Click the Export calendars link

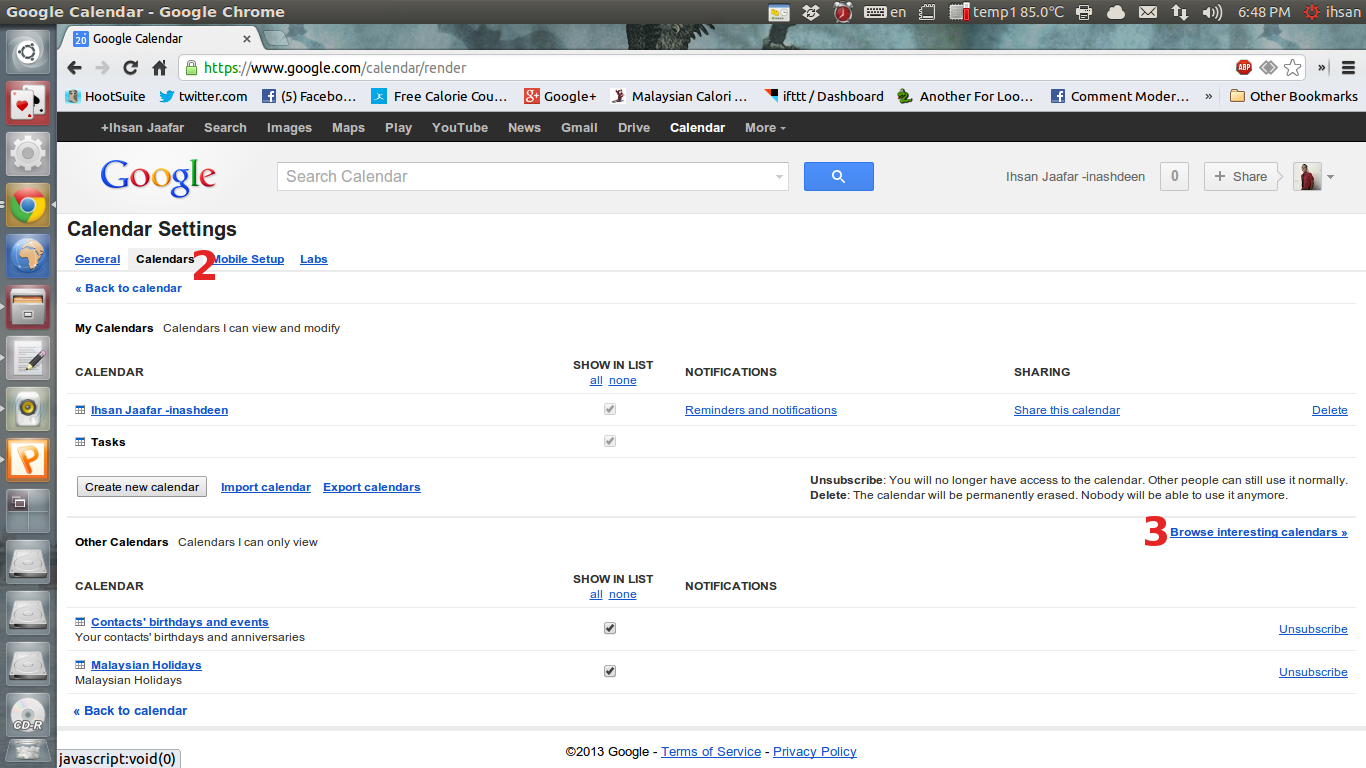pos(372,487)
